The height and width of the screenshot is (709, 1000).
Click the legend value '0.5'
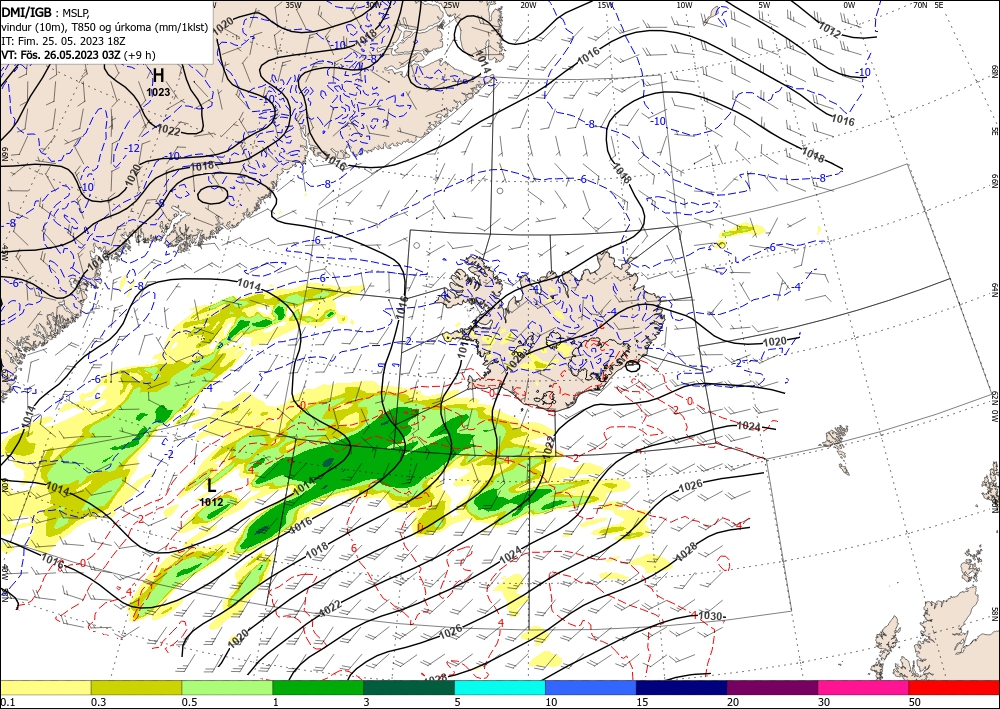(x=189, y=702)
